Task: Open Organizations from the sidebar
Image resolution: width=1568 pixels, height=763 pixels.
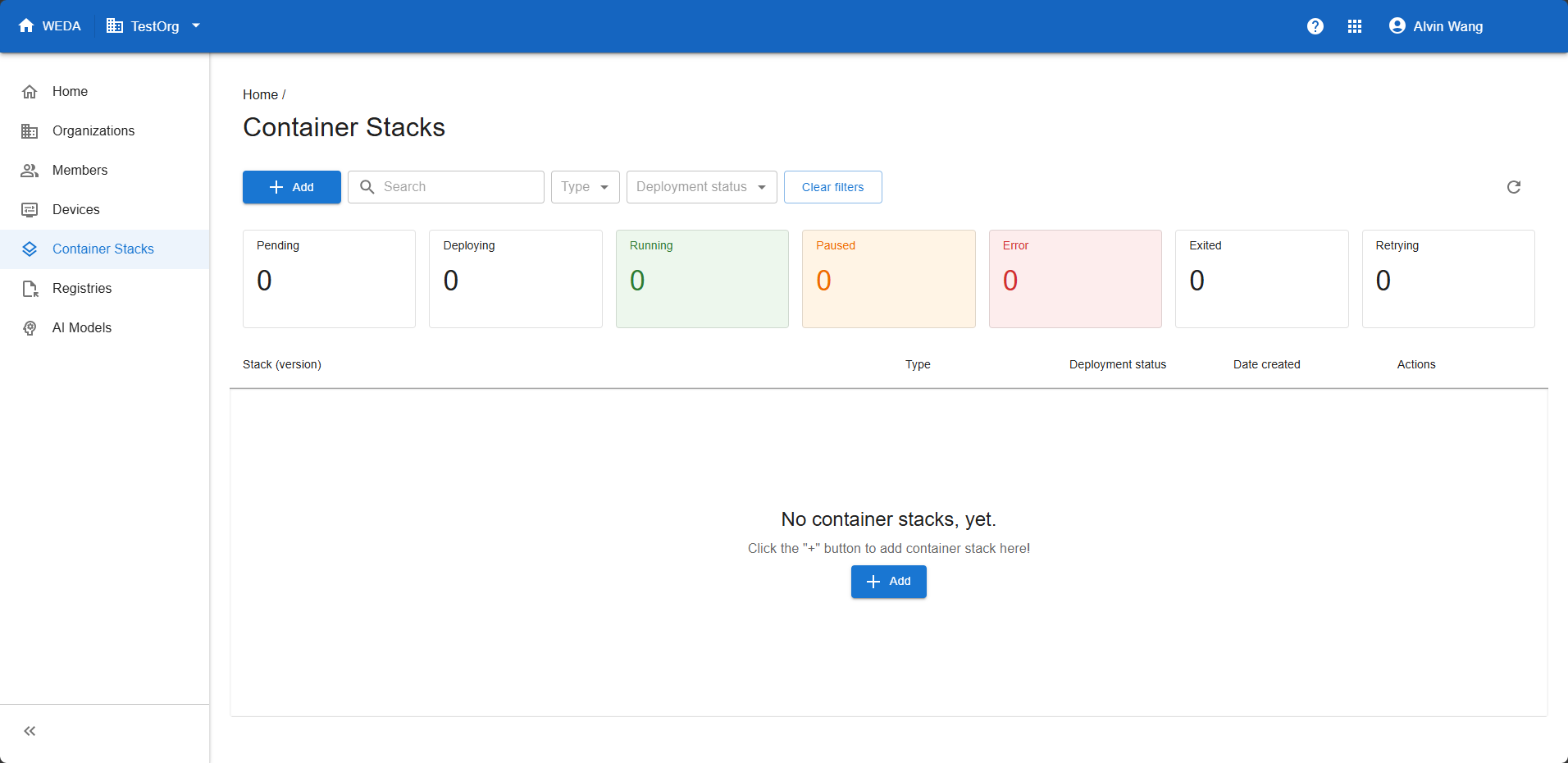Action: point(105,130)
